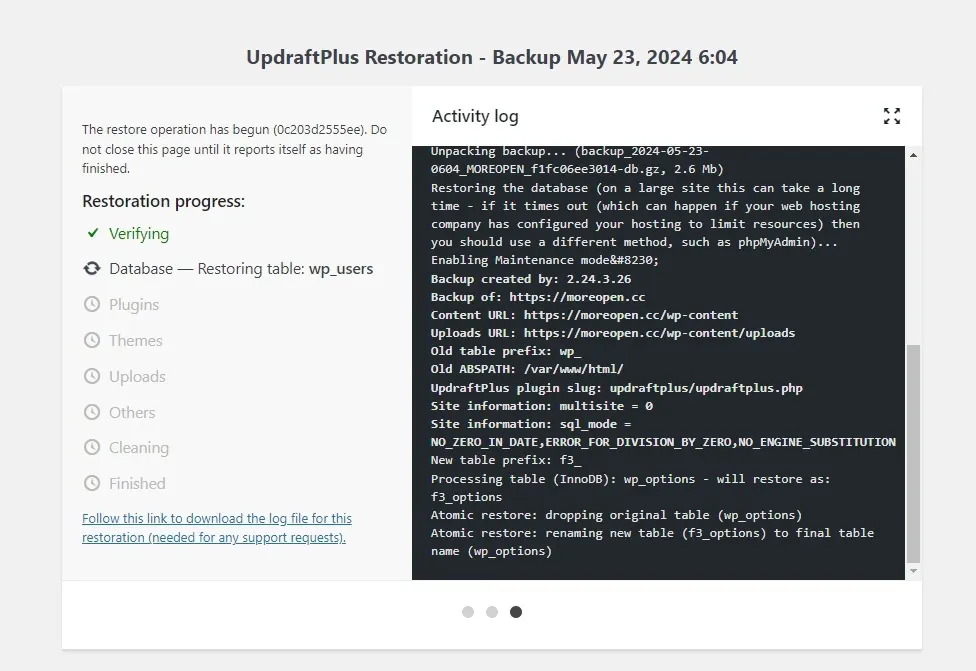
Task: Click the UpdraftPlus Restoration page title
Action: [x=492, y=57]
